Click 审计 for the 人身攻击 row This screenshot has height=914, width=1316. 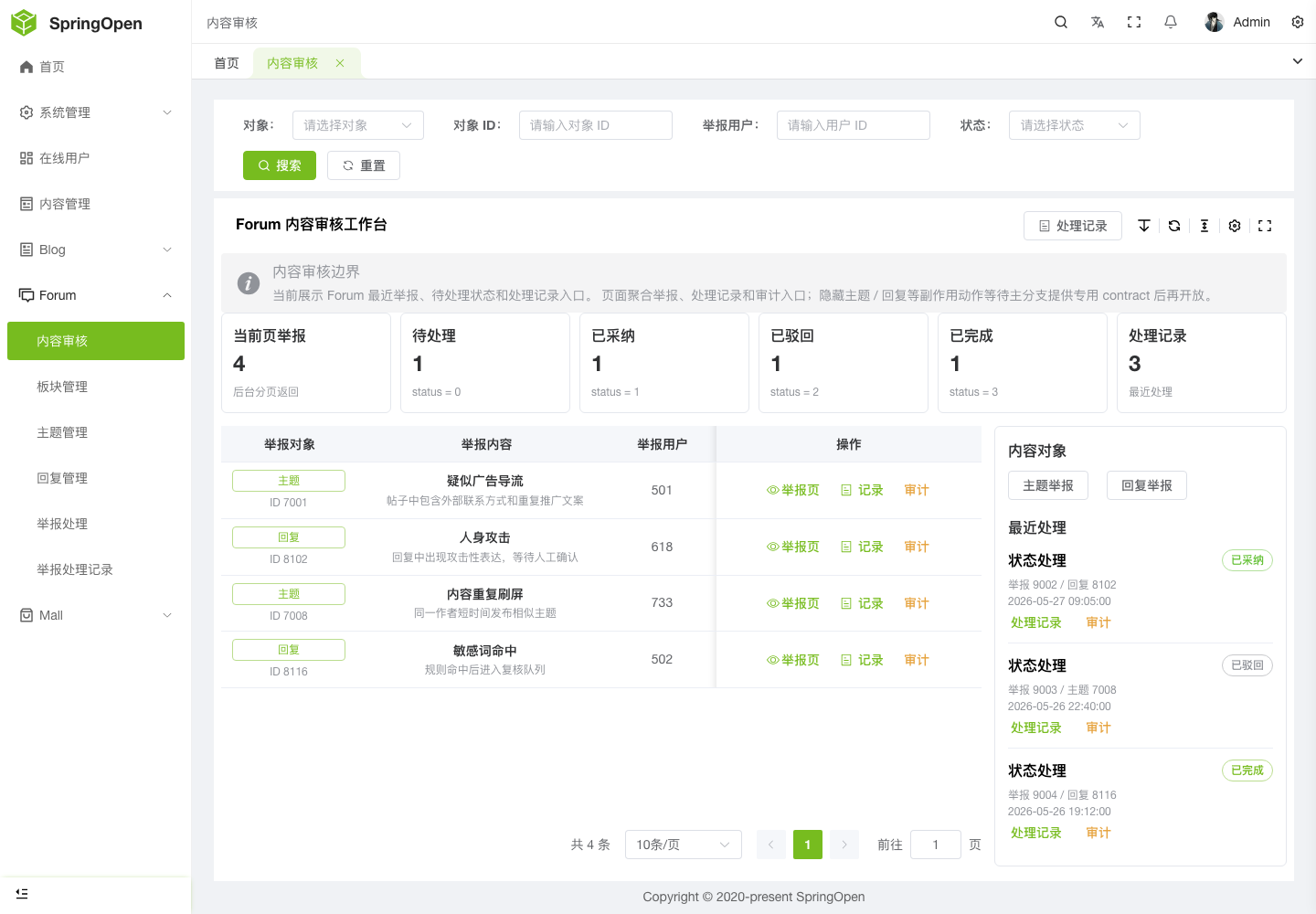[x=917, y=547]
